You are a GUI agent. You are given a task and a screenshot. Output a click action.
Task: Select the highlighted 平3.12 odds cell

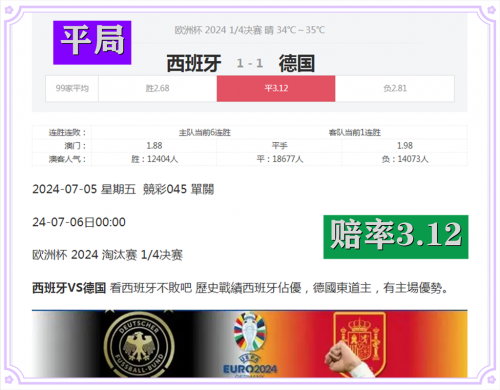(276, 88)
